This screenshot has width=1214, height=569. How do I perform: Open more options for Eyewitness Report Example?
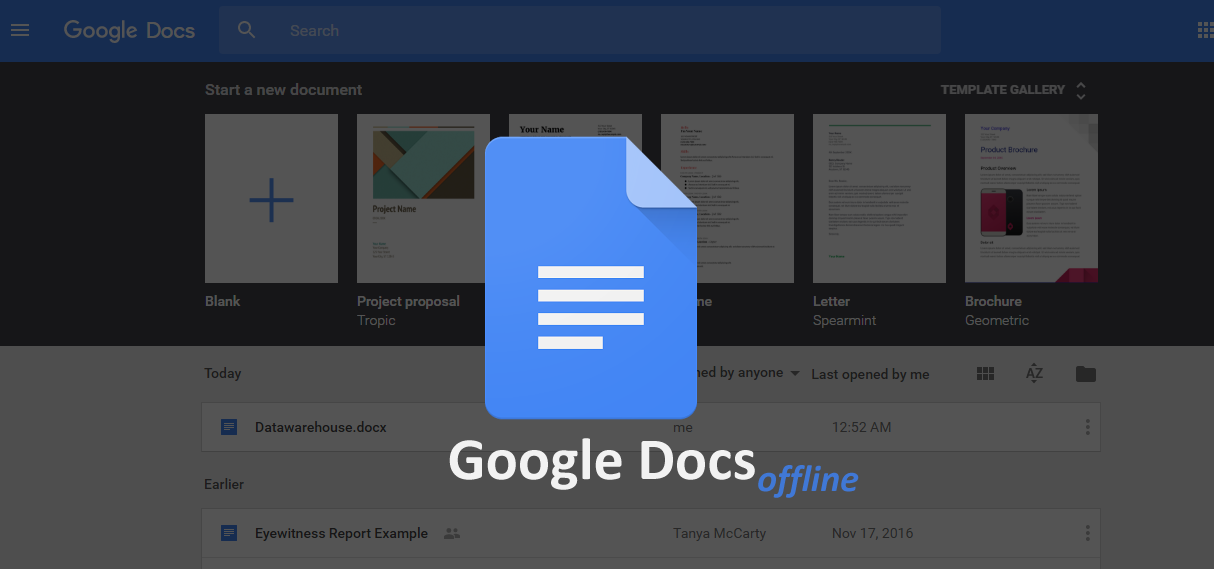click(x=1087, y=533)
